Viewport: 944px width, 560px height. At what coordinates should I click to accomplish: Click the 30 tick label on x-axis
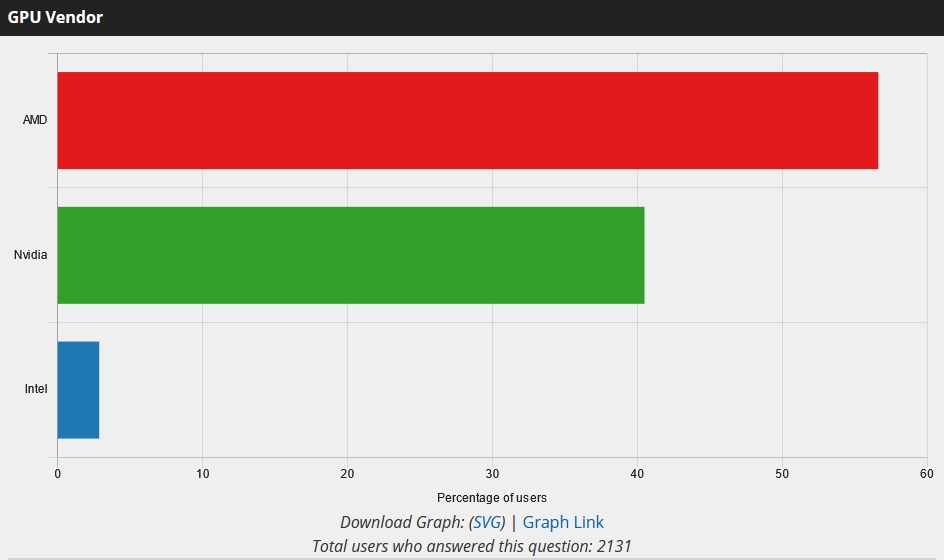492,474
